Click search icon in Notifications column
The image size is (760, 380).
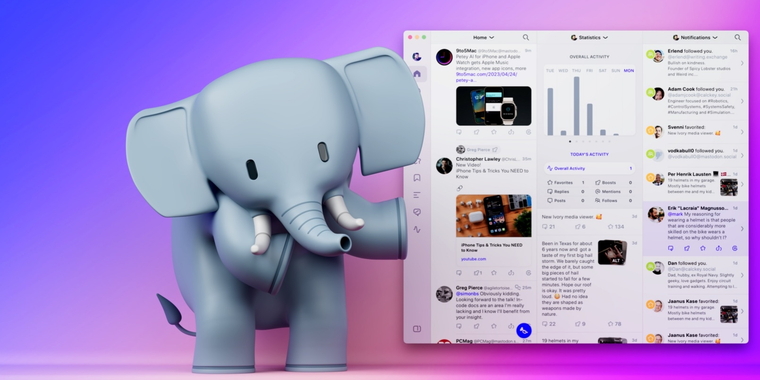[738, 37]
